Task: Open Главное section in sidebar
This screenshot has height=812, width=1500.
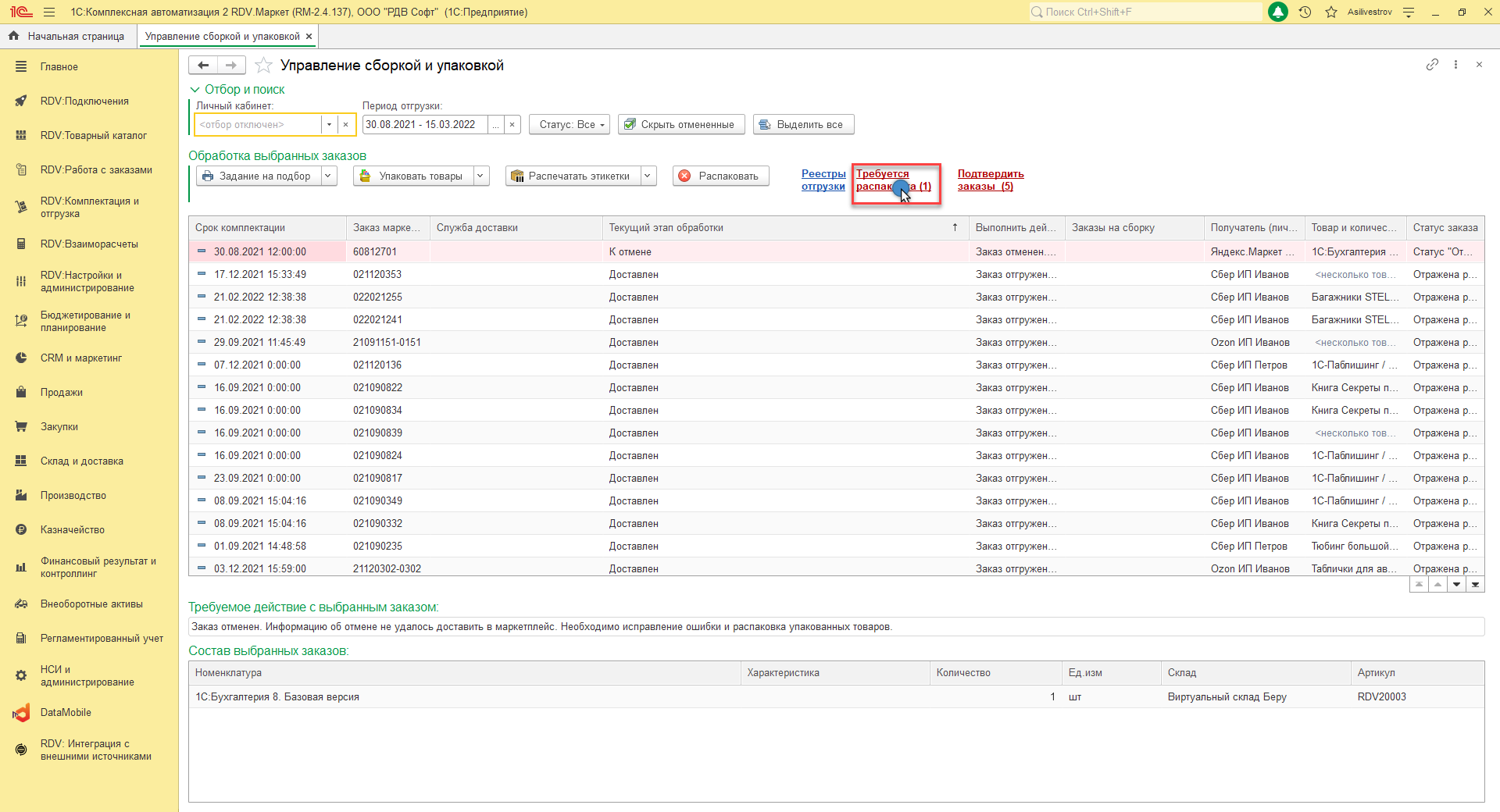Action: [59, 67]
